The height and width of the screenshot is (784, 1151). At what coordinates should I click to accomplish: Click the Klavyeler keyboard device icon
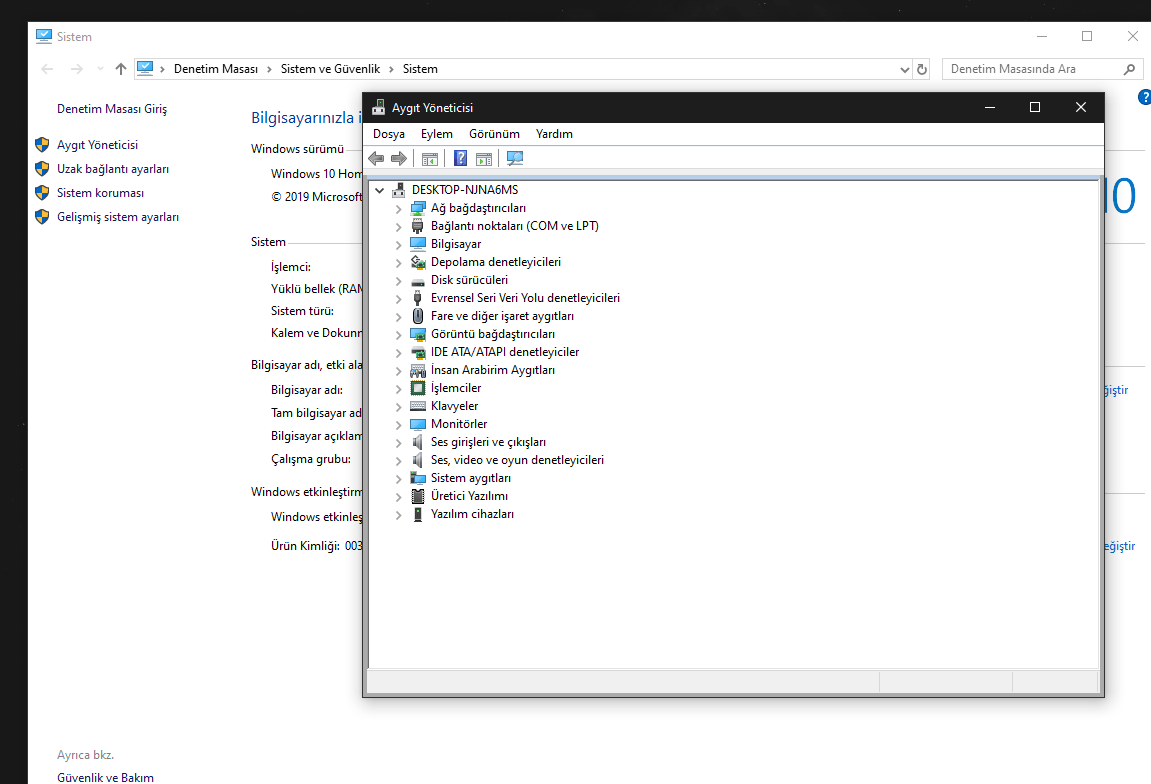[x=418, y=406]
